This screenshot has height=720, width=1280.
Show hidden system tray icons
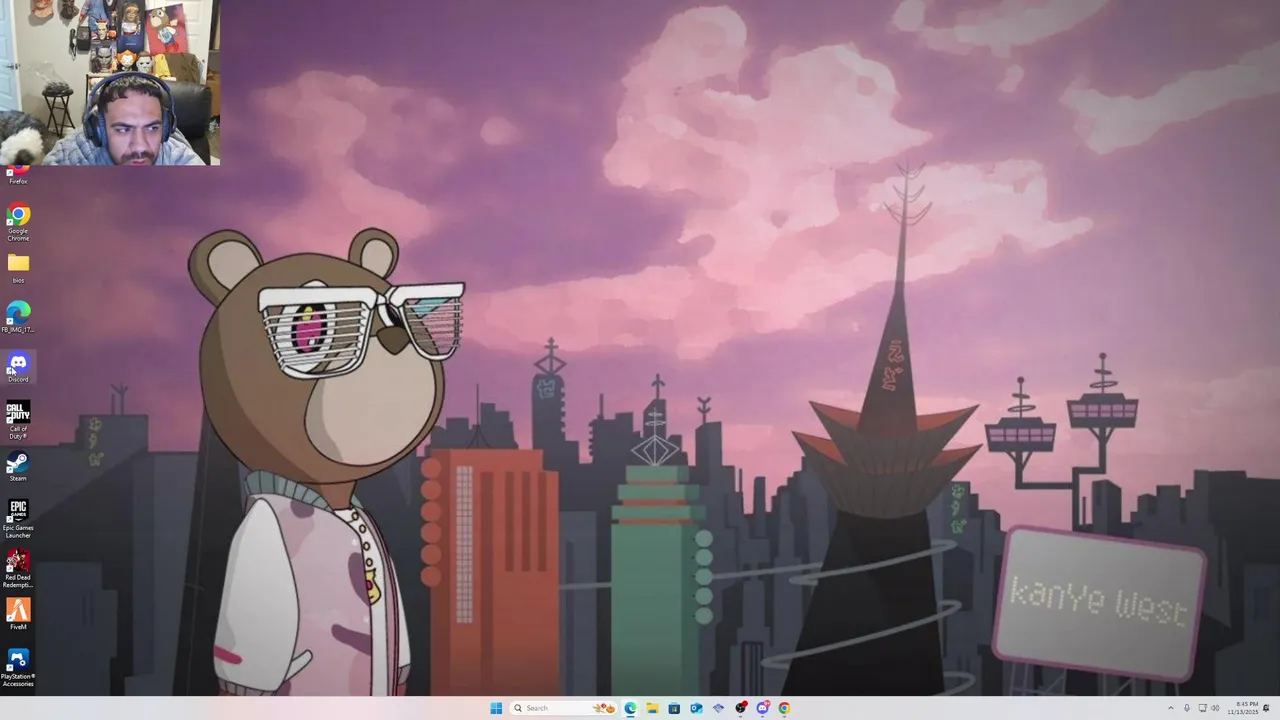[x=1171, y=708]
